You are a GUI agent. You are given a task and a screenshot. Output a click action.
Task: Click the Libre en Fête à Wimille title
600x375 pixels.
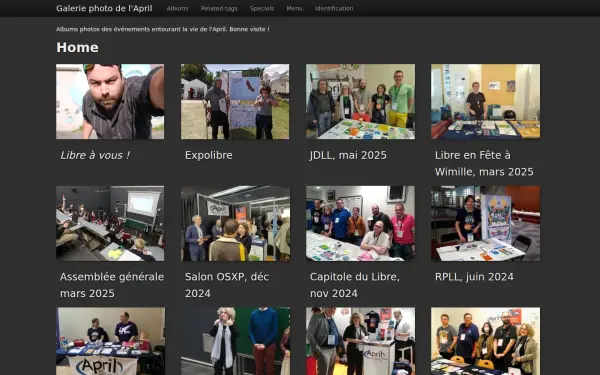tap(484, 163)
